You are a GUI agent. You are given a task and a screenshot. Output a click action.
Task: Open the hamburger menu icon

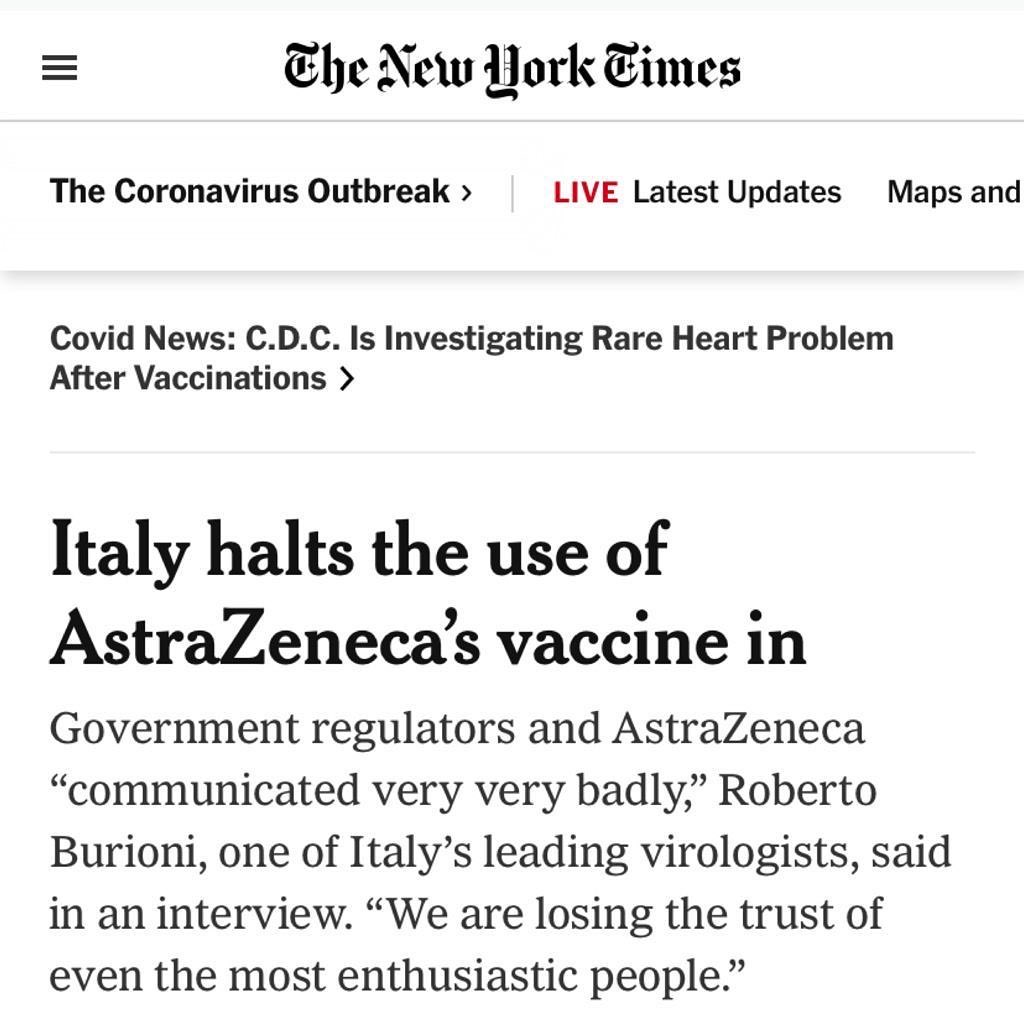[59, 68]
